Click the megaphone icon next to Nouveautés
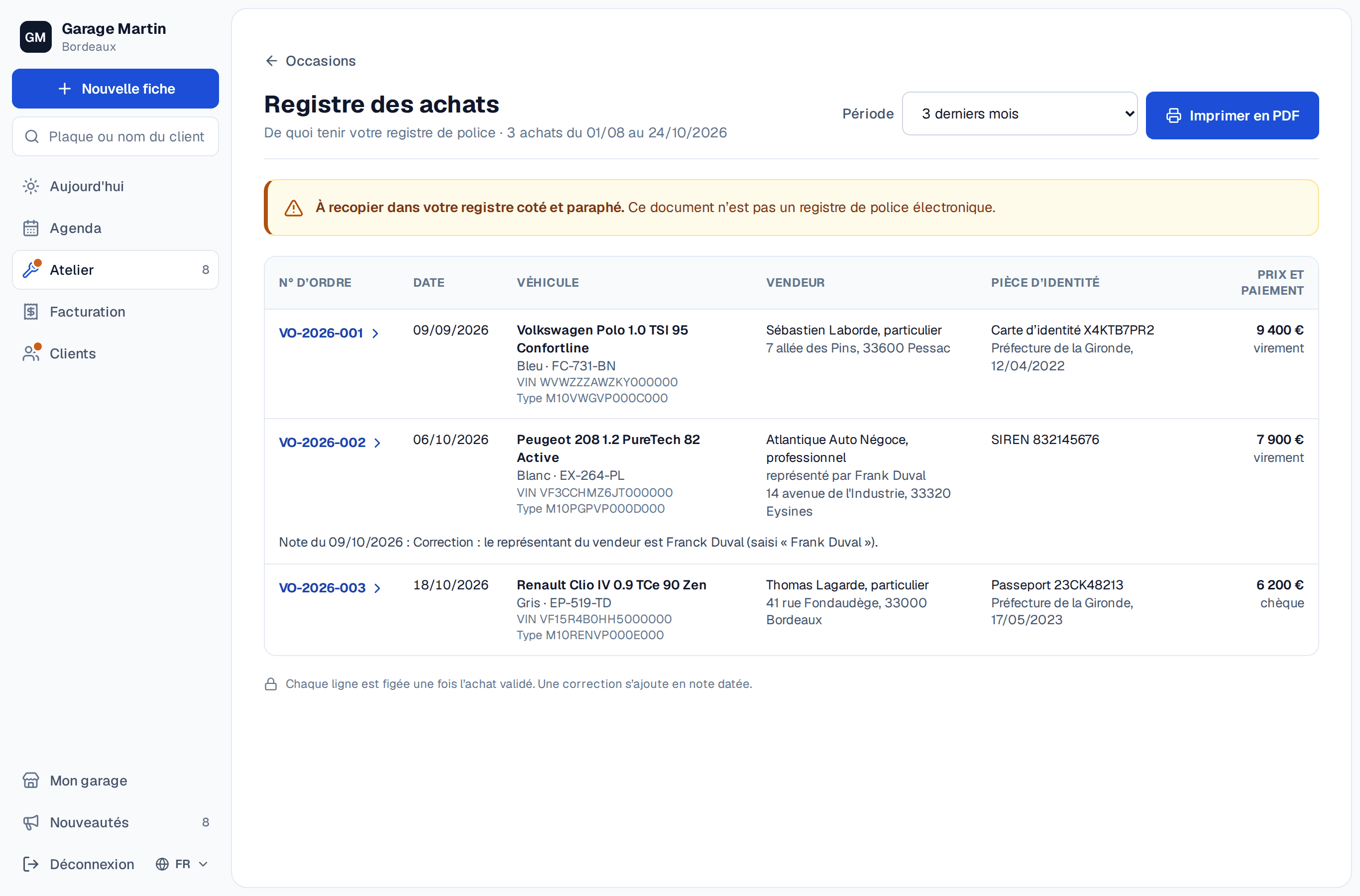Image resolution: width=1360 pixels, height=896 pixels. [31, 822]
